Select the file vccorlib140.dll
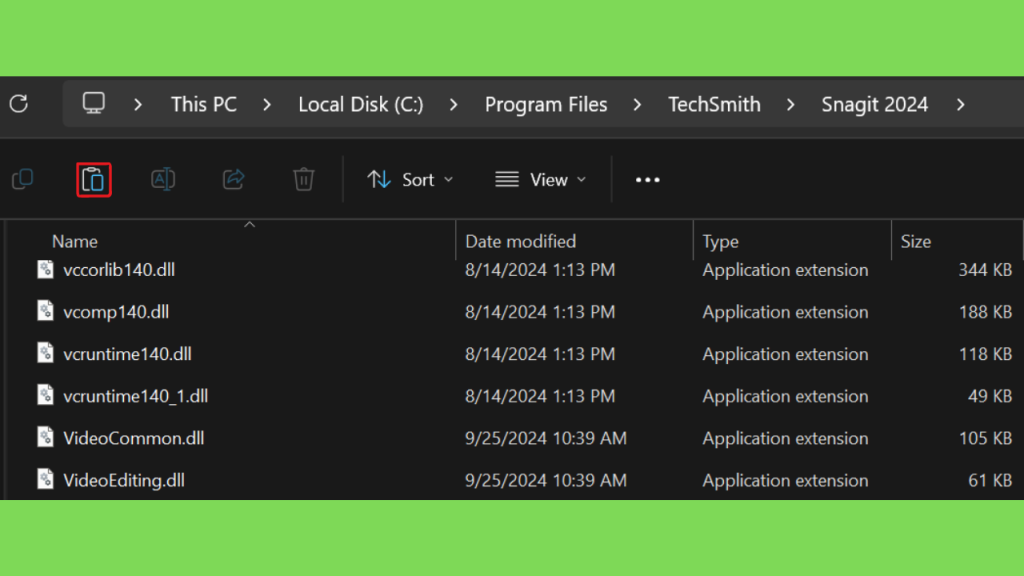1024x576 pixels. (119, 270)
